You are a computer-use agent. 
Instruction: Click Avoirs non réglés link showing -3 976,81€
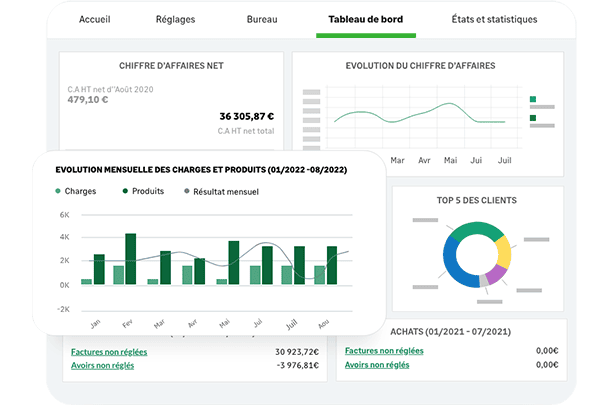tap(103, 365)
